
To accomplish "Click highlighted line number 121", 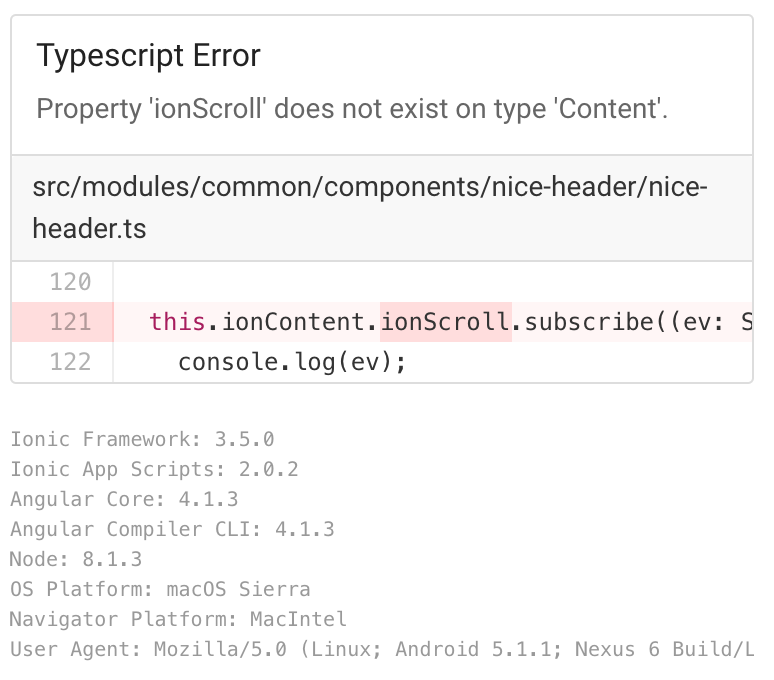I will click(70, 322).
